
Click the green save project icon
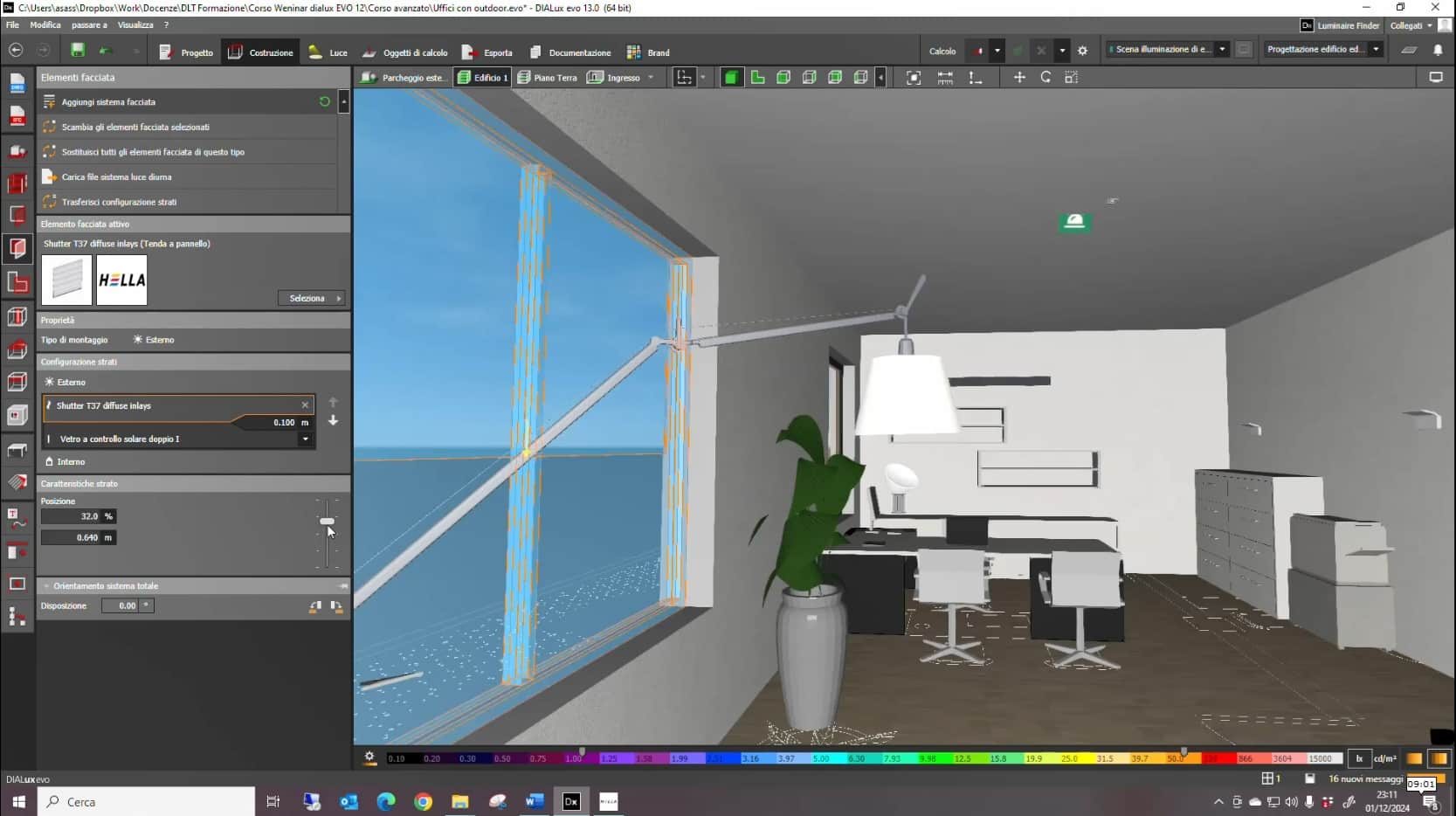[78, 51]
